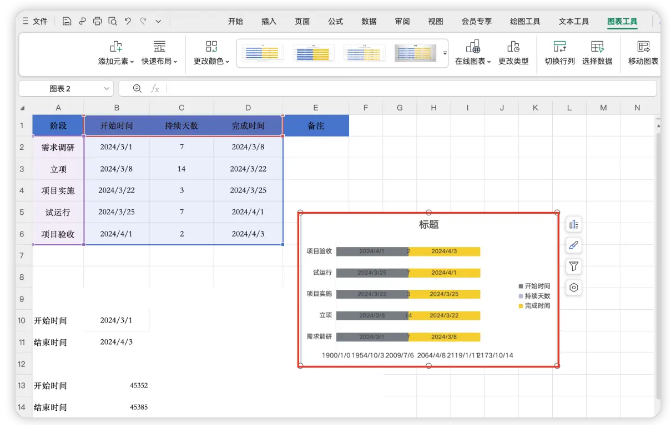This screenshot has width=670, height=425.
Task: Open the 文件 menu
Action: [x=35, y=21]
